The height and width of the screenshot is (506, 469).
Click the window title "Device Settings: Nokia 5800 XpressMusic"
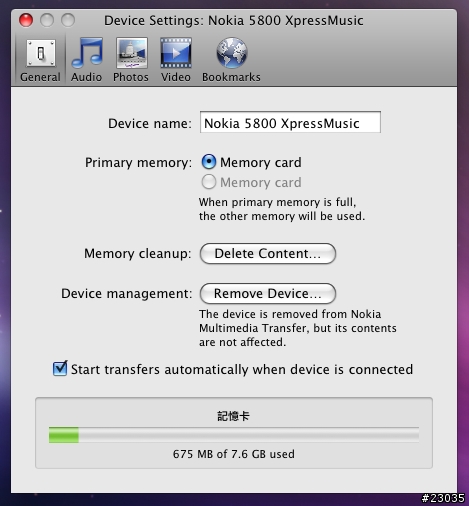(234, 20)
